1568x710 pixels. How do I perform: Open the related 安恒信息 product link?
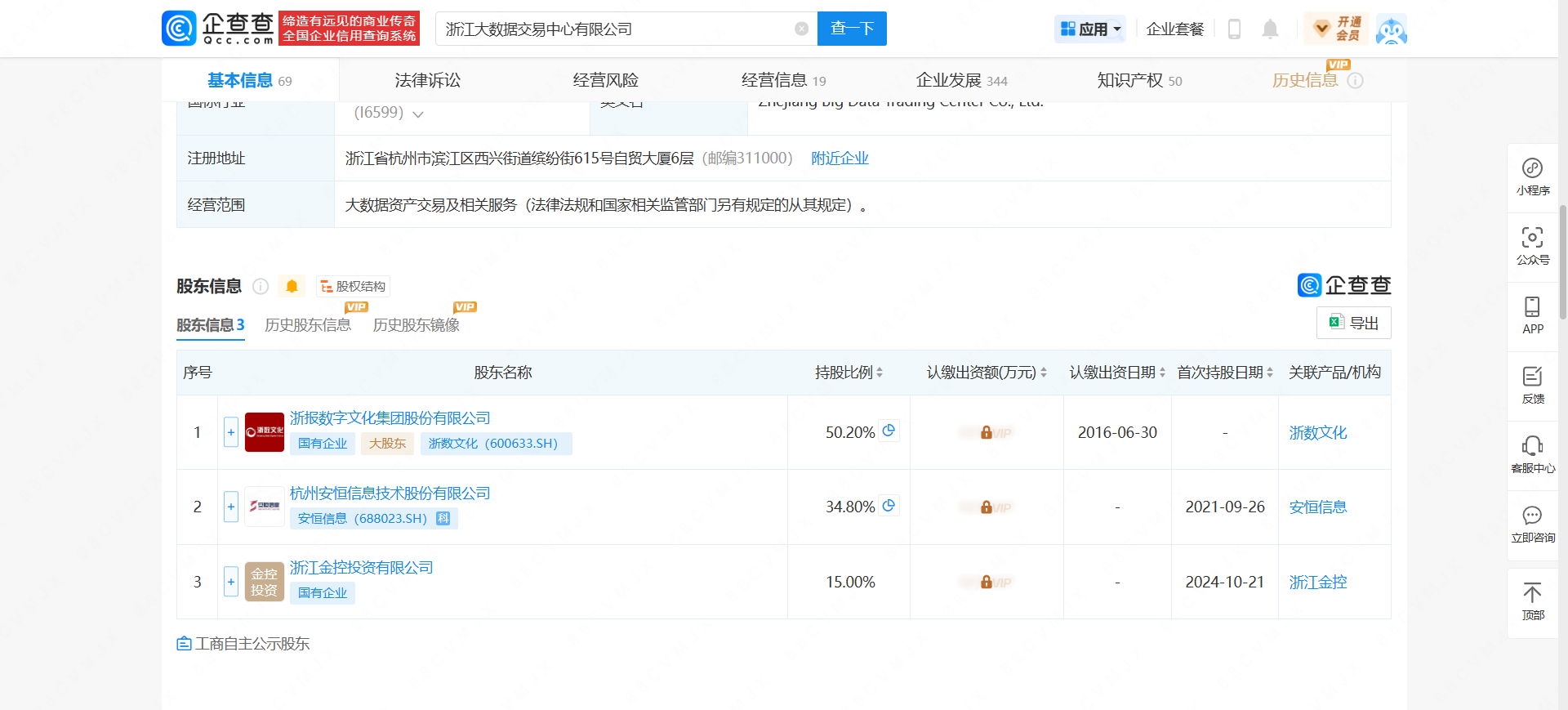click(x=1318, y=507)
